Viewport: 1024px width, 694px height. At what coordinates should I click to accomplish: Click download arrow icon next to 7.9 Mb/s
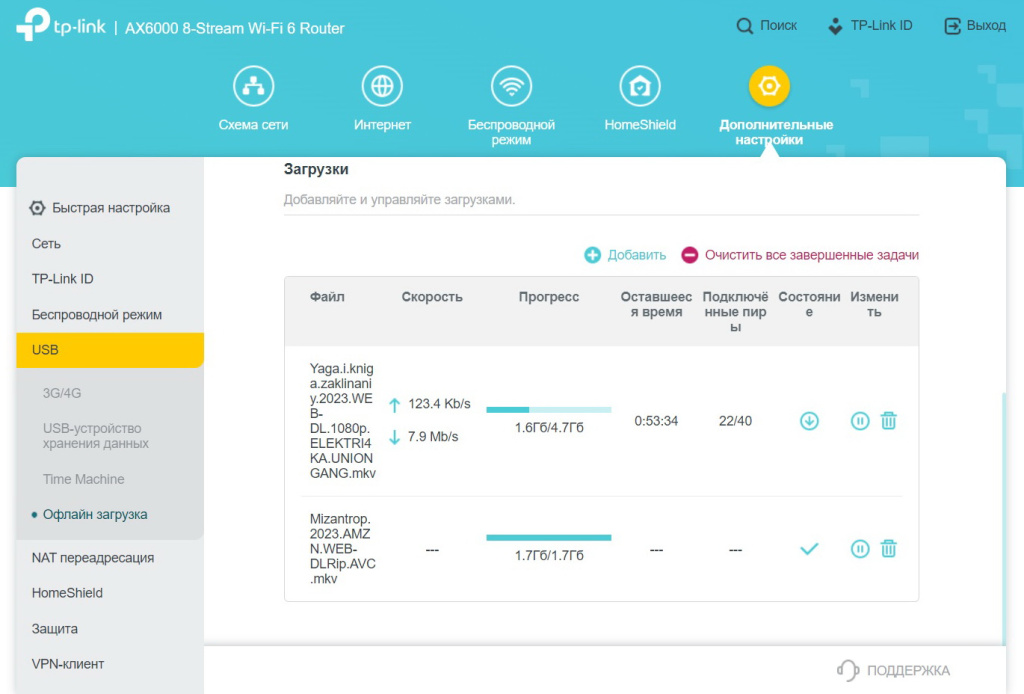(394, 437)
